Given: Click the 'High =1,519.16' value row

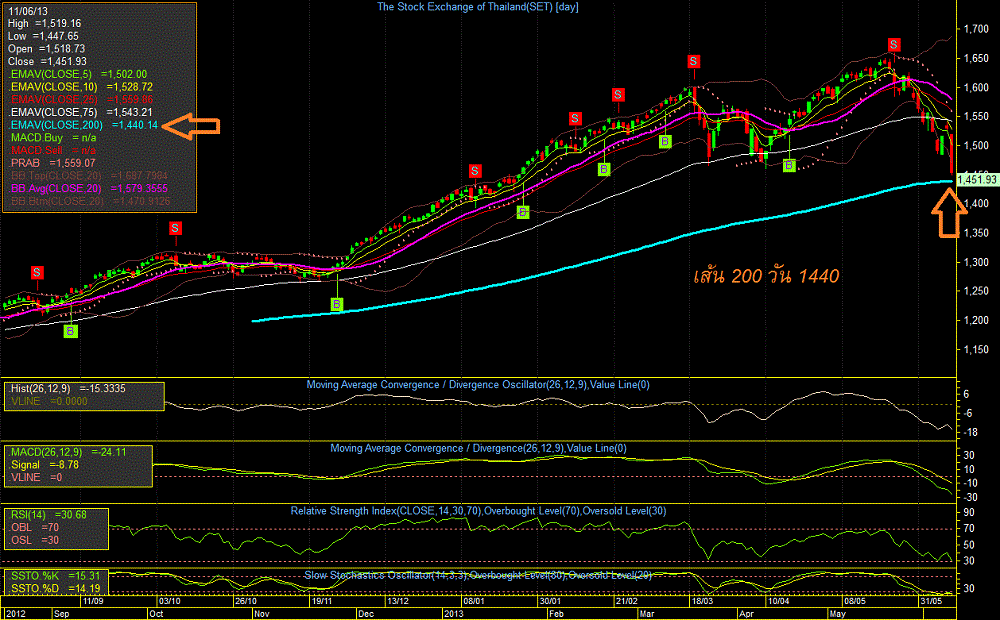Looking at the screenshot, I should pos(45,24).
